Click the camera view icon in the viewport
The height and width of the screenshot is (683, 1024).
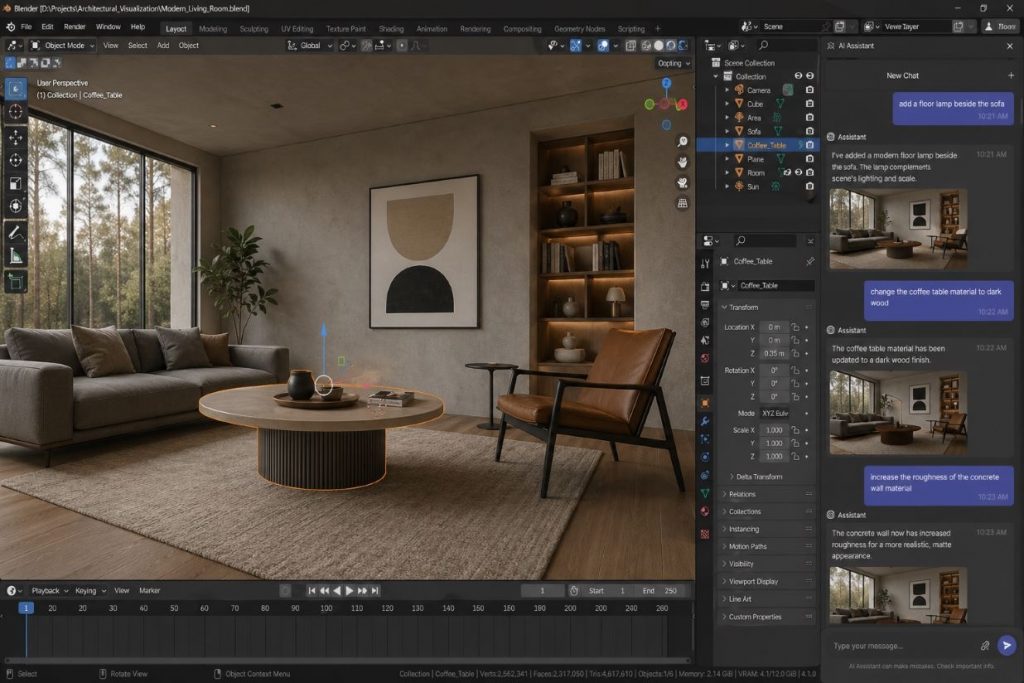click(x=682, y=183)
